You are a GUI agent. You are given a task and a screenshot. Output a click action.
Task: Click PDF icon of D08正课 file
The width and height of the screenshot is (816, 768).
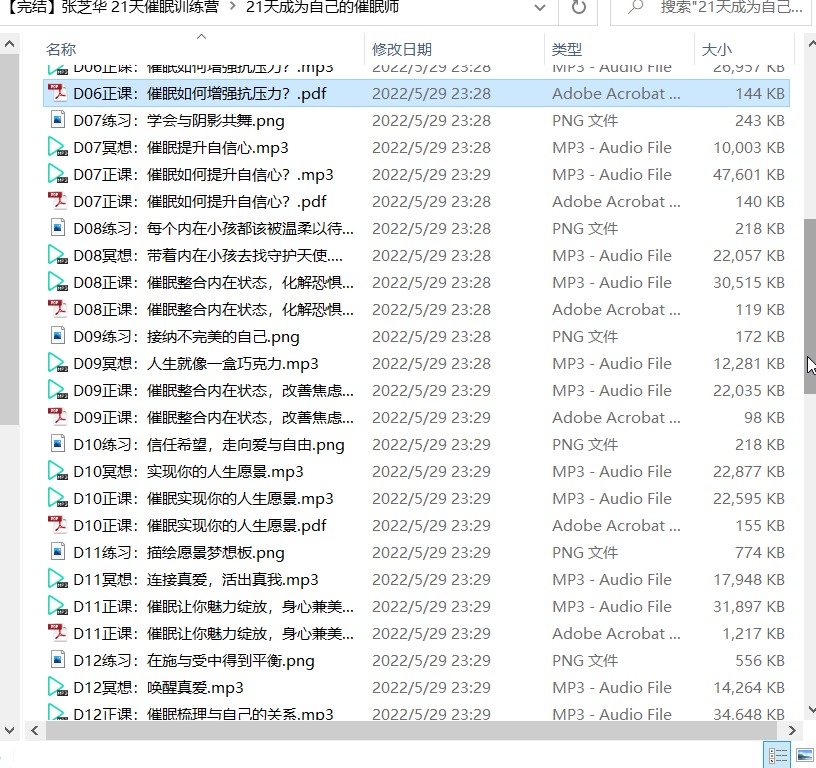(58, 309)
